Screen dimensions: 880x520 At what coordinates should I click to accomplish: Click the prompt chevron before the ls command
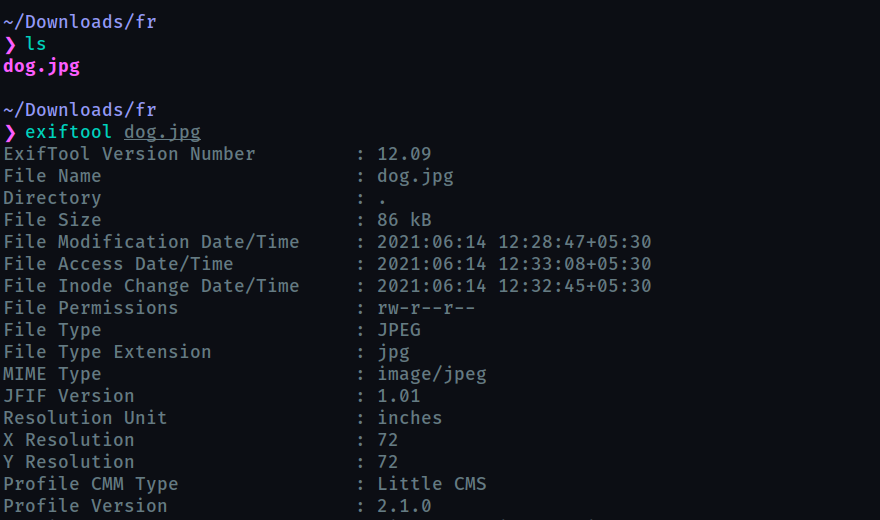pyautogui.click(x=10, y=45)
